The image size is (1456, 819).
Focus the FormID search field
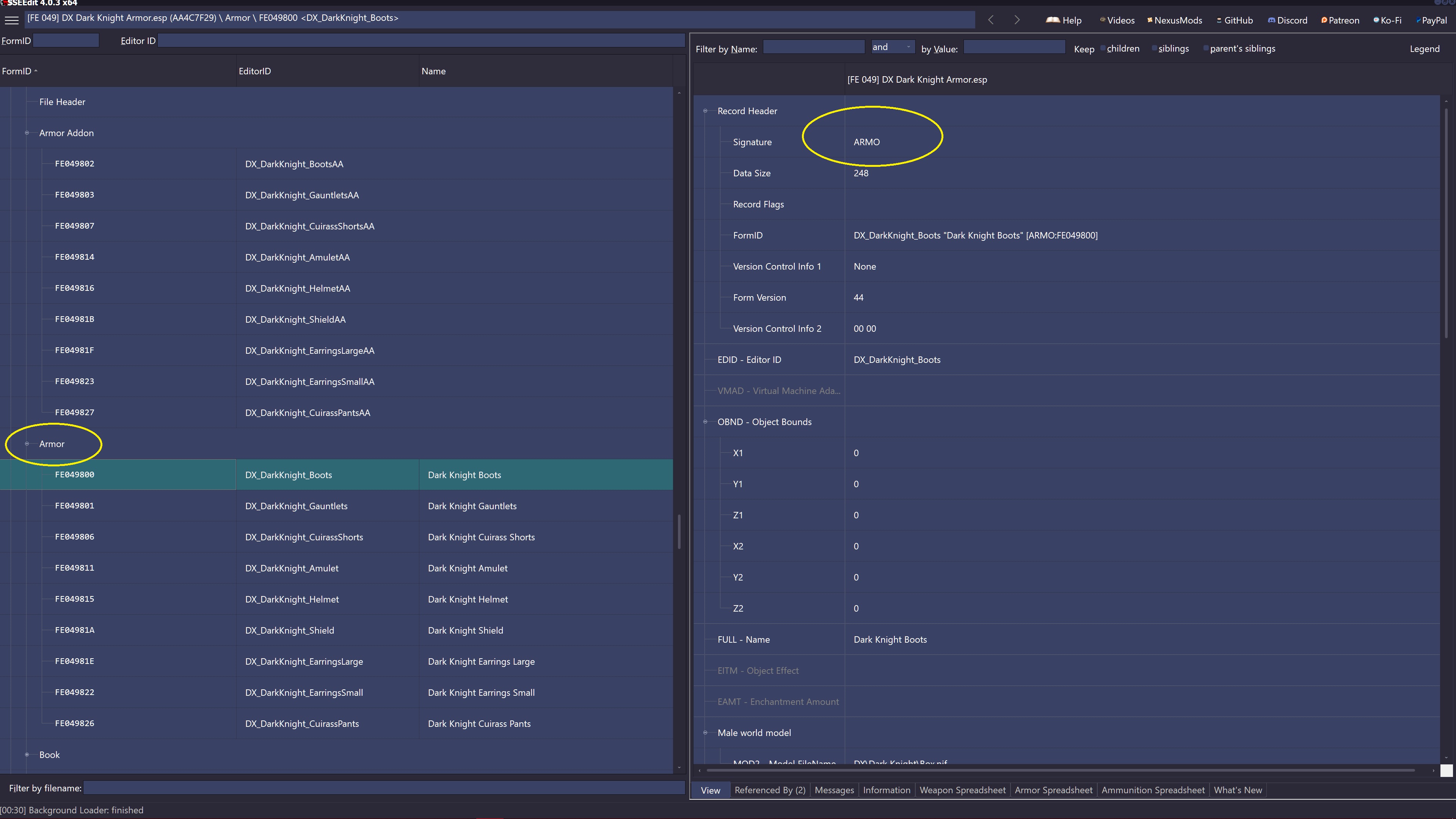[66, 40]
